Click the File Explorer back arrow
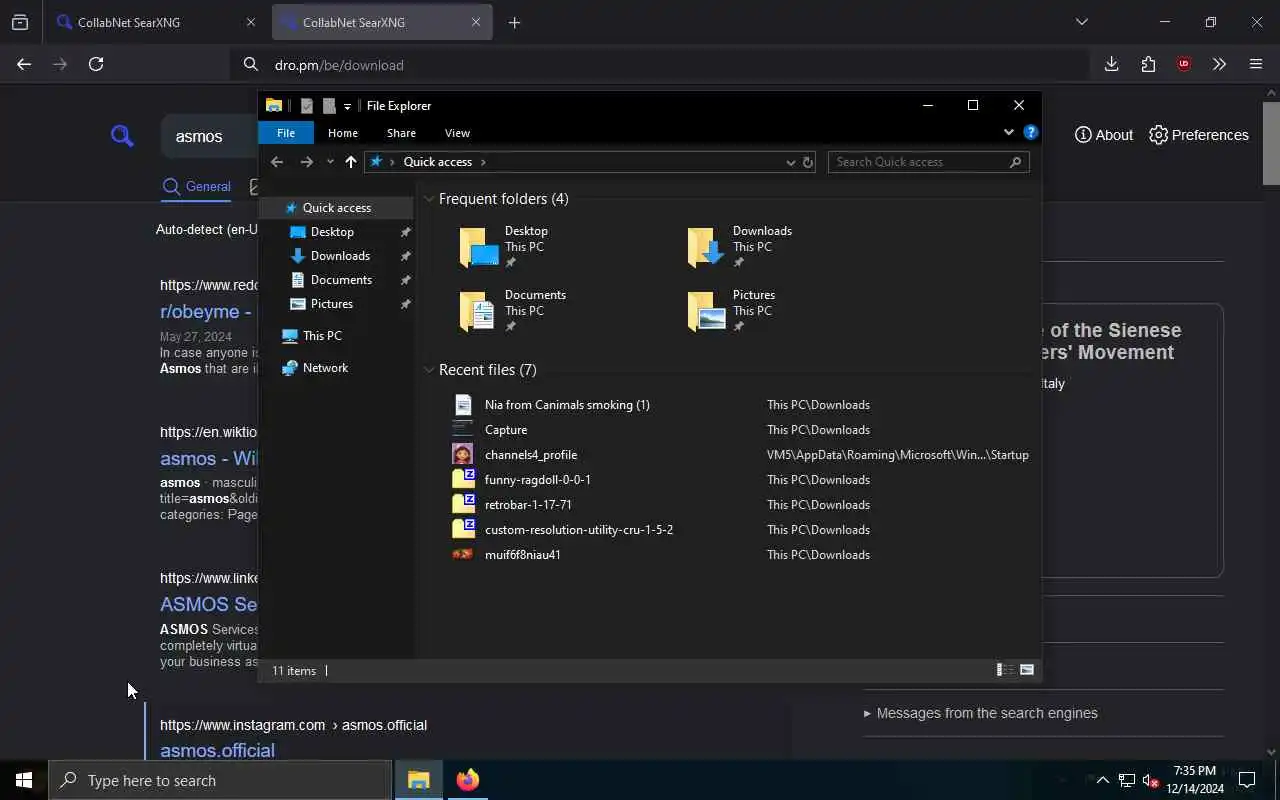Screen dimensions: 1280x800 [x=277, y=162]
